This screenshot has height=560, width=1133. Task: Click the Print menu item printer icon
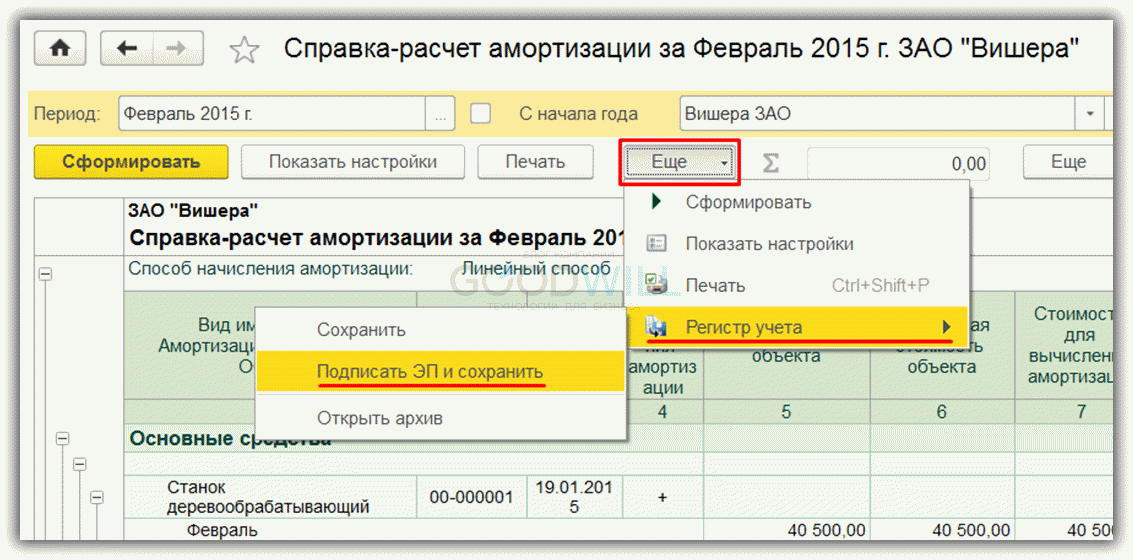(x=656, y=285)
